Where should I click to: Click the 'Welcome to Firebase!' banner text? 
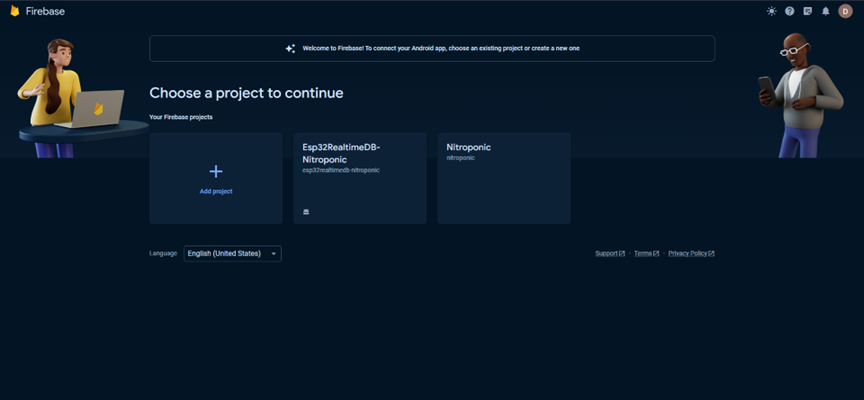pyautogui.click(x=441, y=48)
